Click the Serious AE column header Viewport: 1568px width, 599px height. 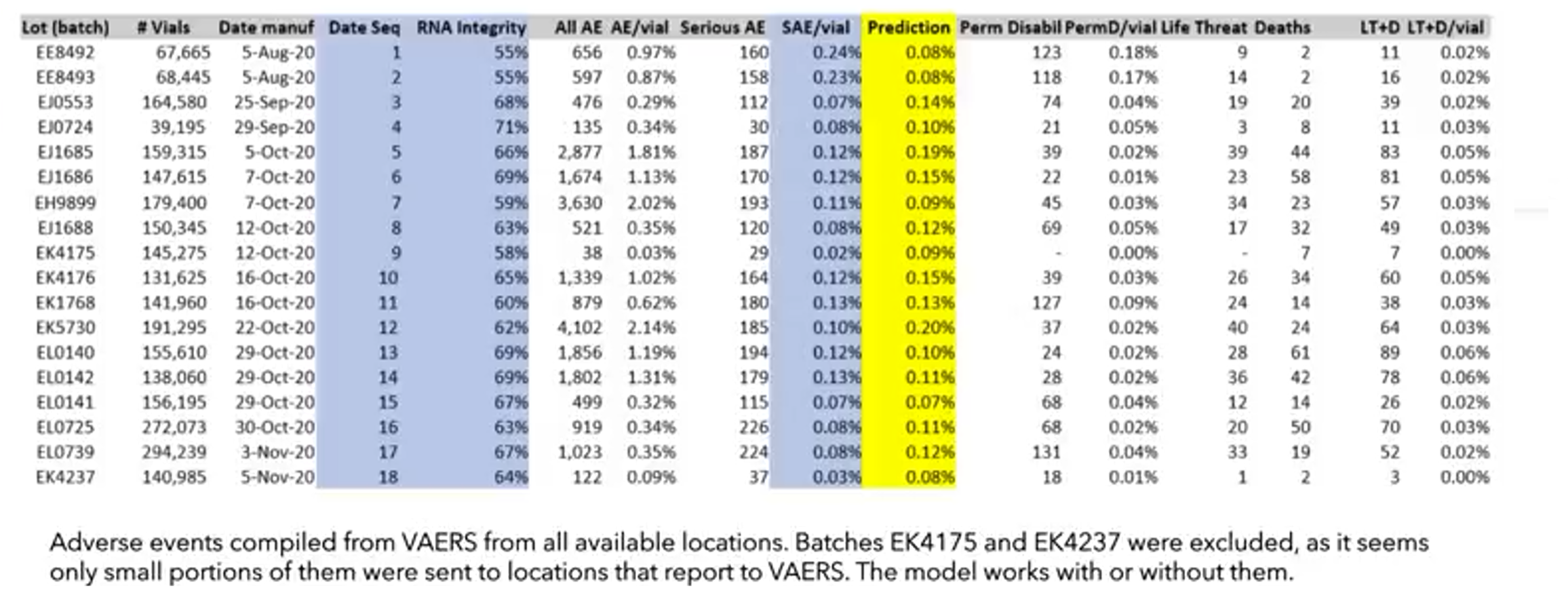tap(722, 28)
